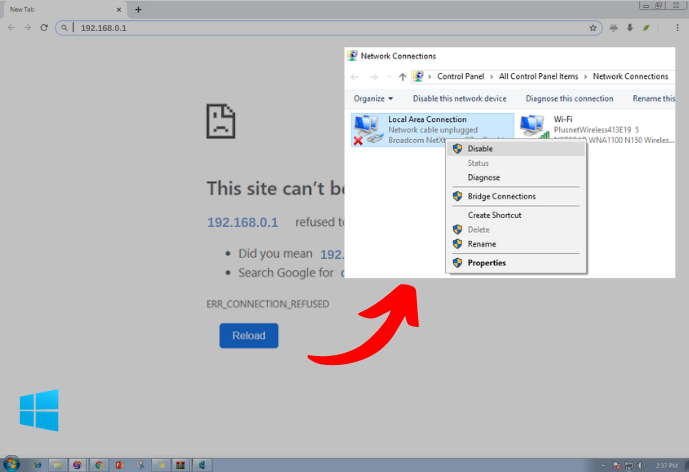Click Rename this connection toolbar command

tap(653, 98)
